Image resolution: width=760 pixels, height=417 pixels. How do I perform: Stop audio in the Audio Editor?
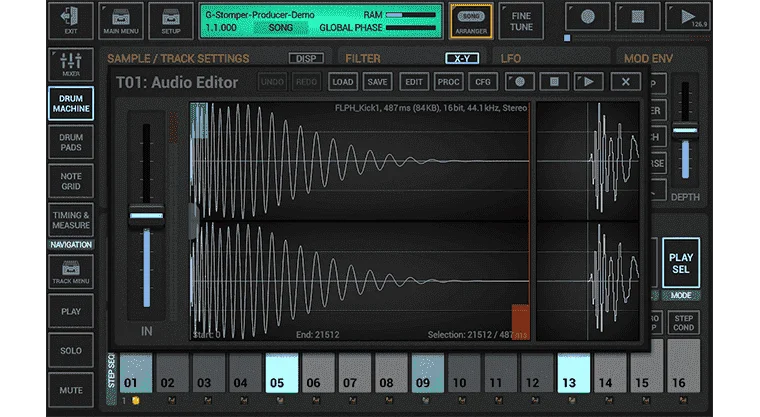point(554,82)
